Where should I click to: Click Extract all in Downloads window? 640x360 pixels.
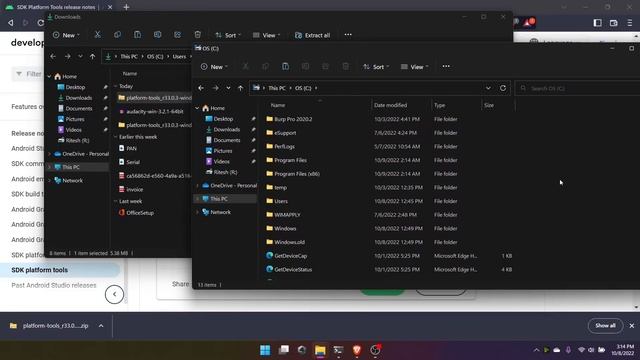coord(312,35)
